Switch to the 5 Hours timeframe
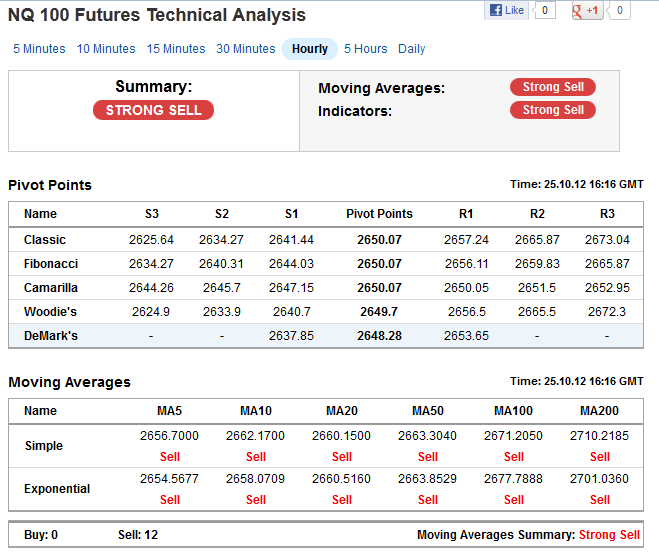This screenshot has width=659, height=560. [x=366, y=49]
